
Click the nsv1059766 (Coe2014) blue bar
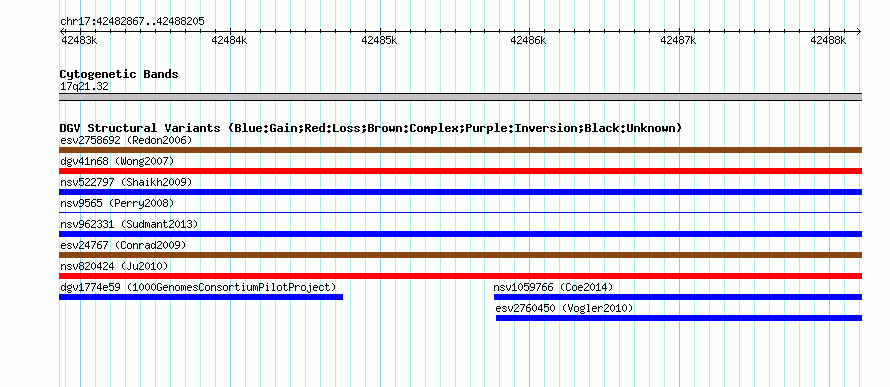(678, 297)
